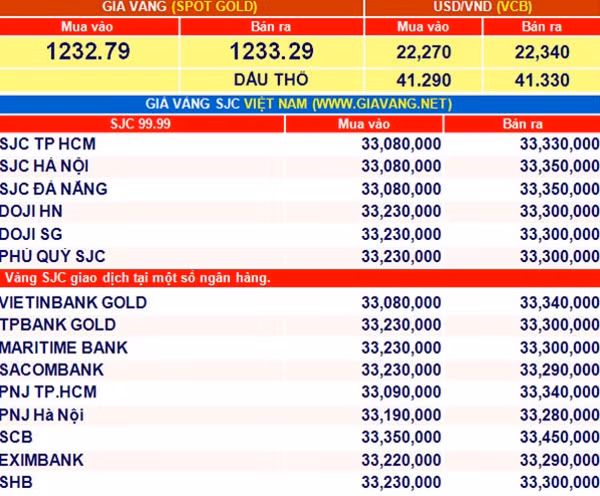Click the SJC 99.99 column header
Viewport: 600px width, 496px height.
(141, 124)
